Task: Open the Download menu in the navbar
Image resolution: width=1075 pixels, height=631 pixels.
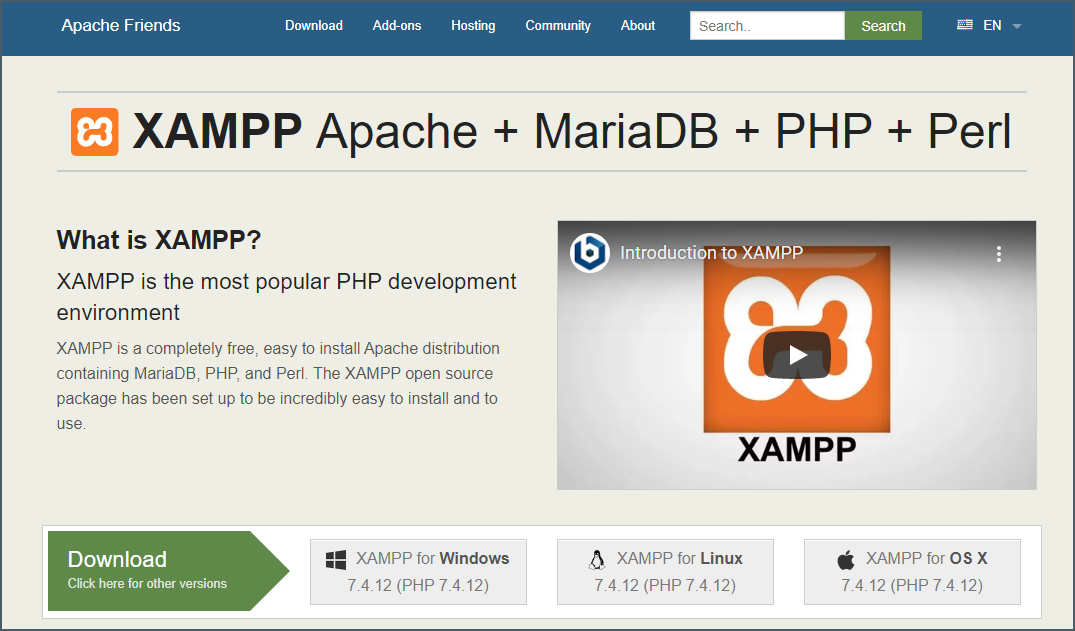Action: click(314, 25)
